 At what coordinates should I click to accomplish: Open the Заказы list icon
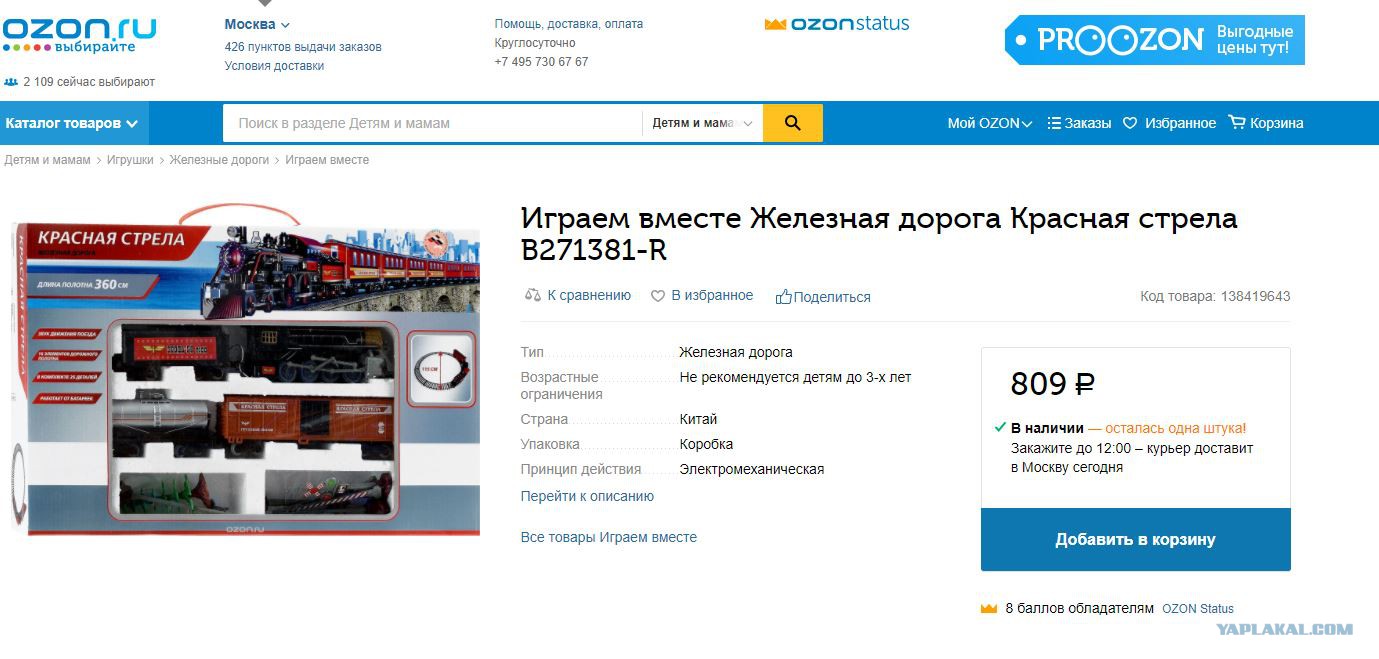click(x=1054, y=123)
